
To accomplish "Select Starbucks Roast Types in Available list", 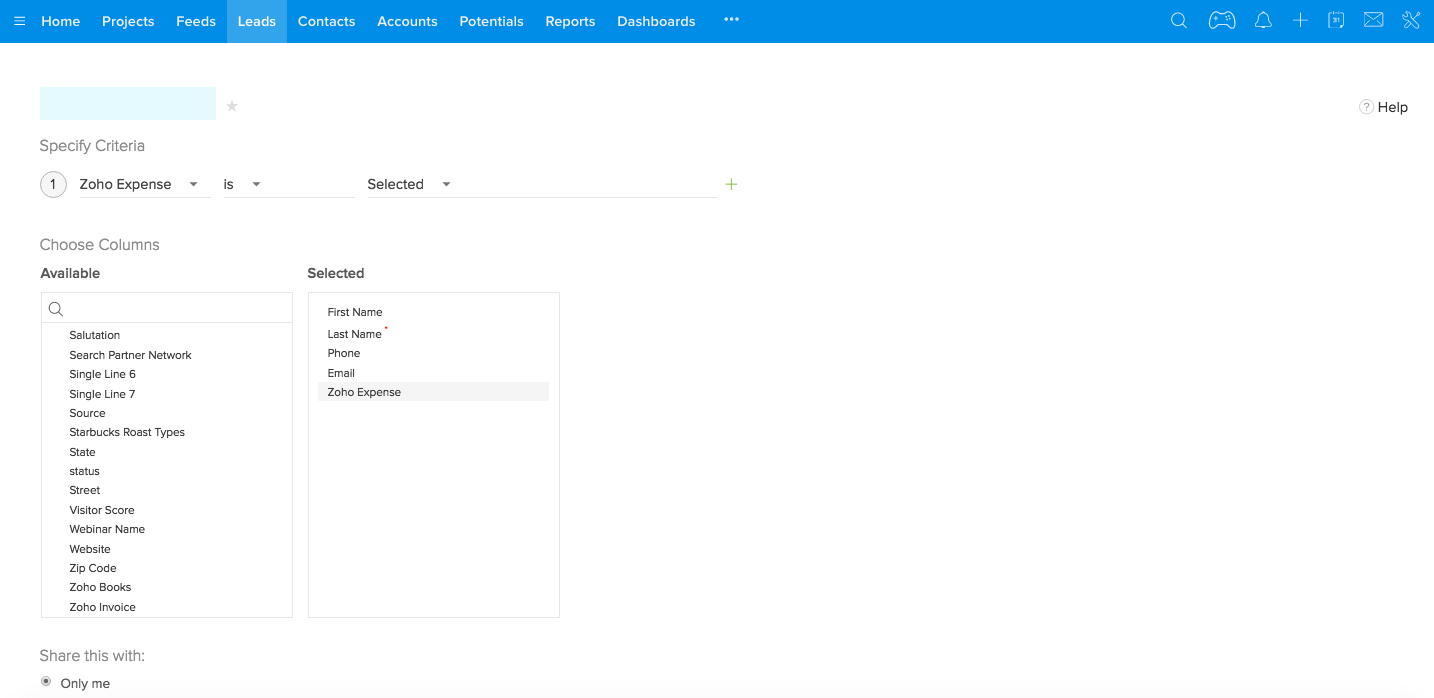I will pos(127,432).
